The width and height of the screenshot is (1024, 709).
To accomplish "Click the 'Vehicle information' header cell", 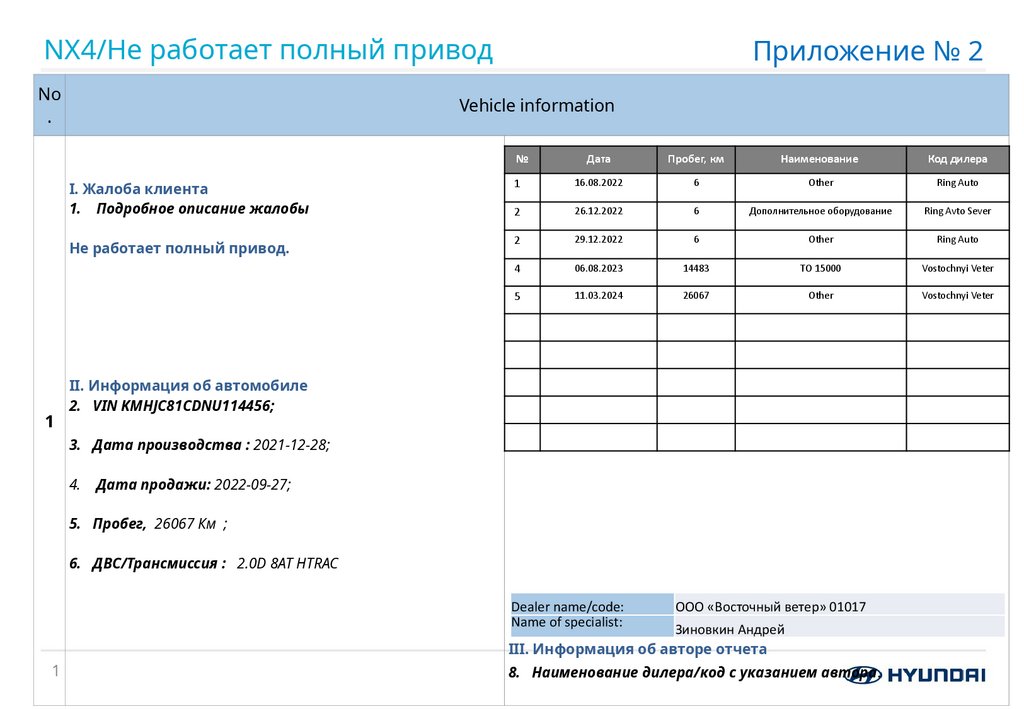I will (537, 105).
